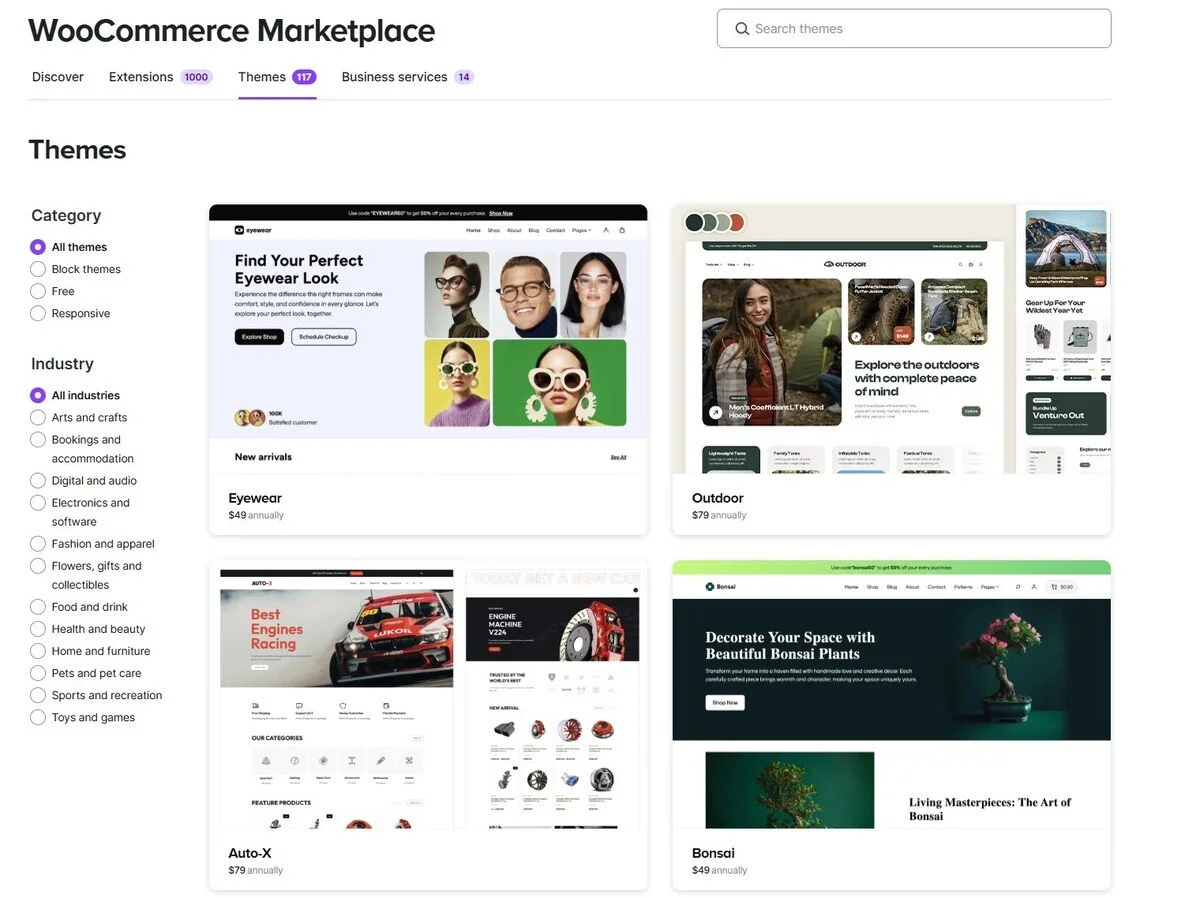Screen dimensions: 1200x898
Task: Filter by Fashion and apparel industry
Action: click(x=38, y=544)
